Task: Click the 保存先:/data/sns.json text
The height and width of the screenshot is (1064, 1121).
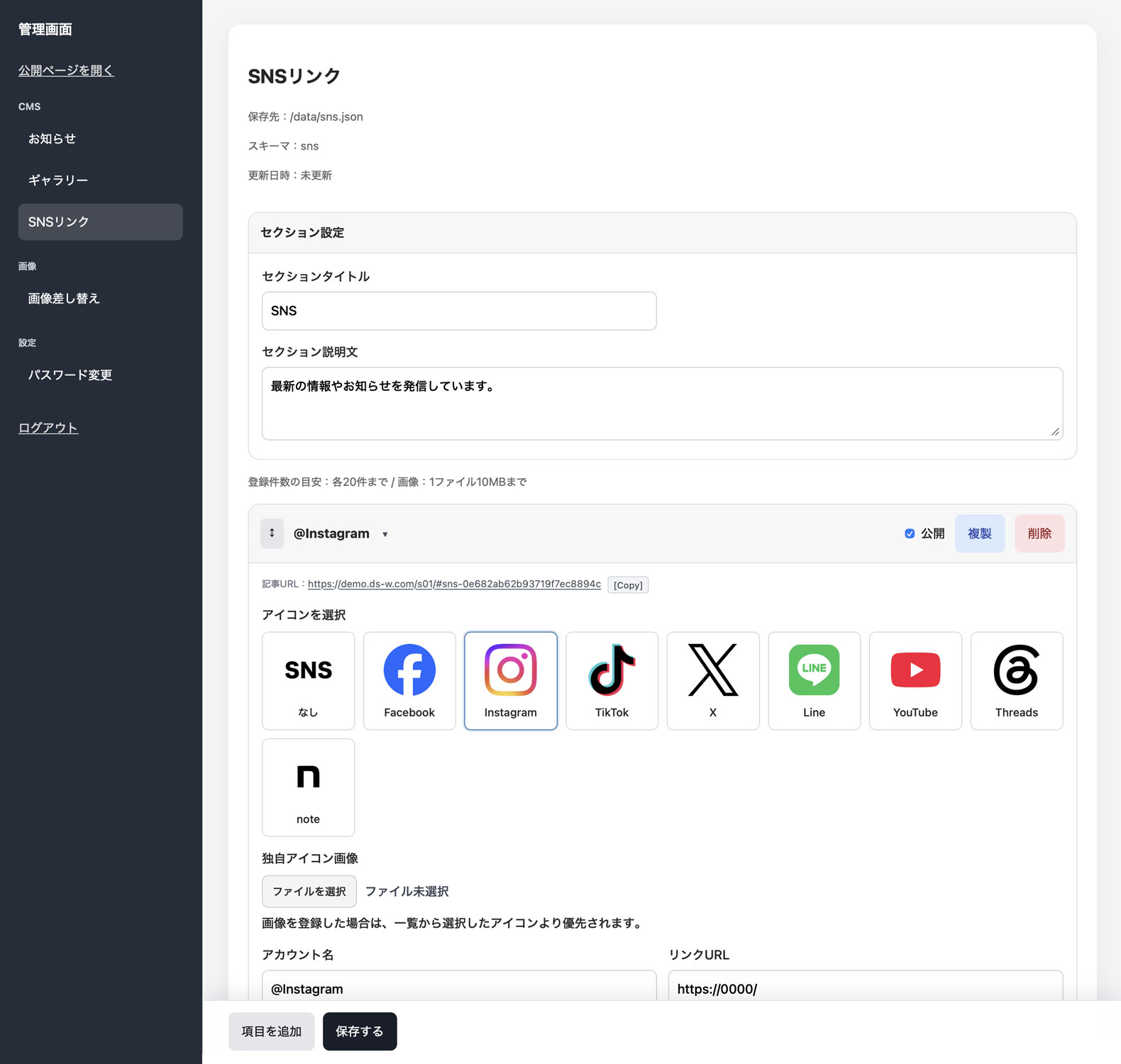Action: (x=305, y=117)
